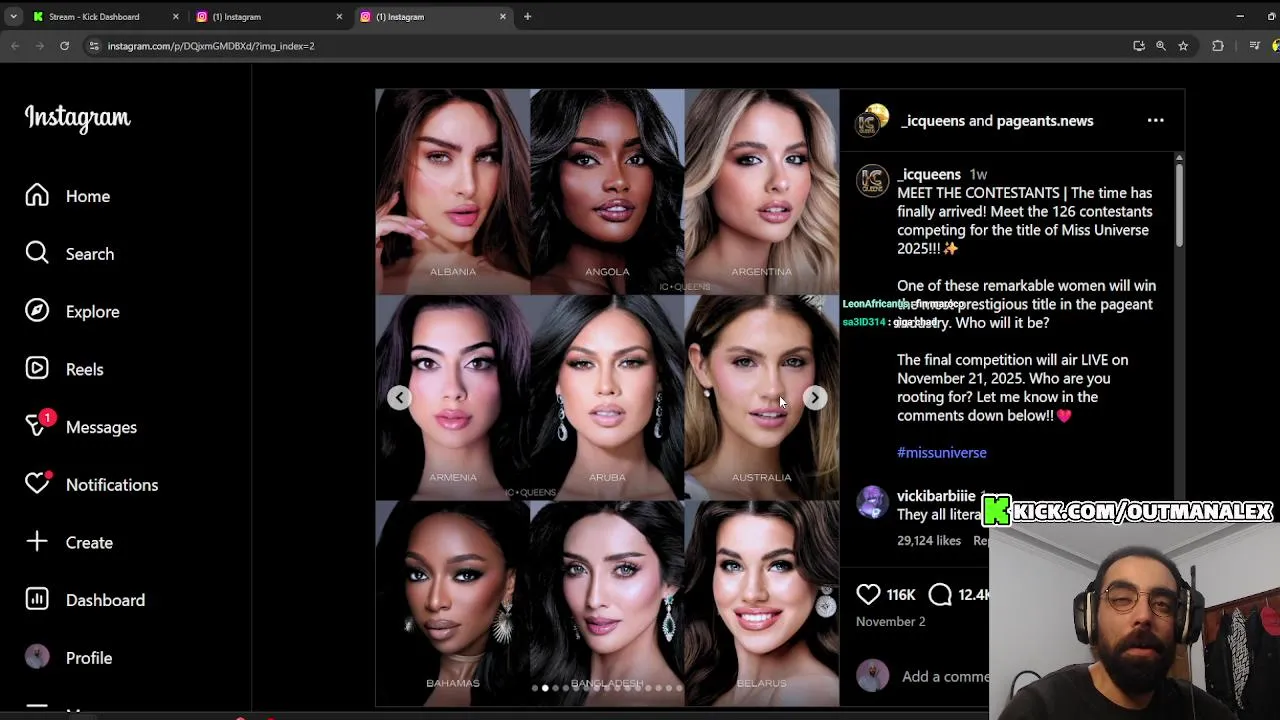This screenshot has width=1280, height=720.
Task: Reload the page in the browser
Action: [64, 46]
